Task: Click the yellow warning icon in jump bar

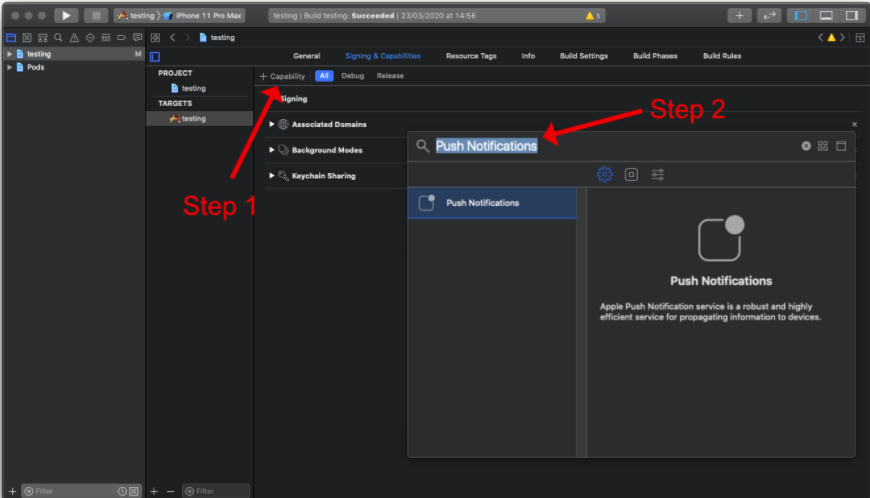Action: [x=831, y=38]
